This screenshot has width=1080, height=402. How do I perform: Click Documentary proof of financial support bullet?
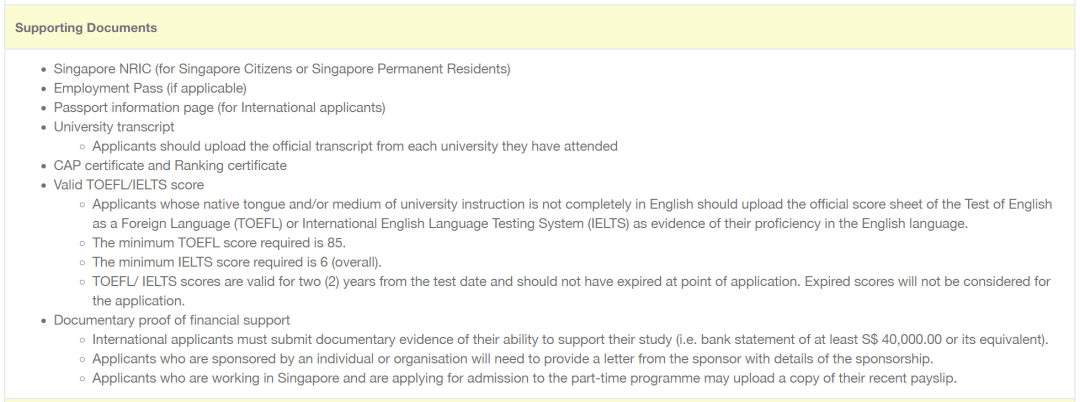click(172, 320)
